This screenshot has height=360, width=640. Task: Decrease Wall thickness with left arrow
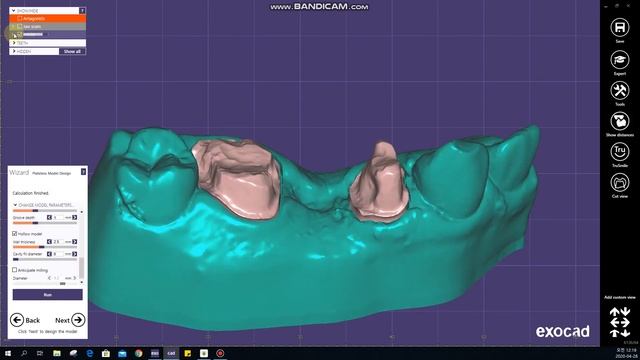pos(49,242)
